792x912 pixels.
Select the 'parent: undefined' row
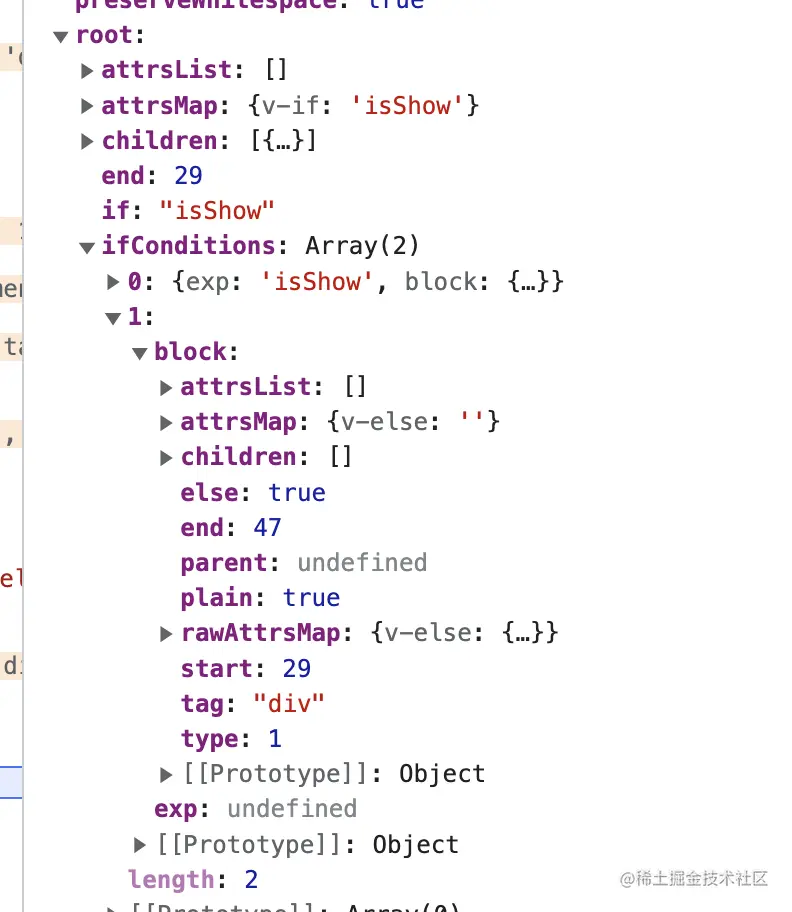(x=304, y=563)
